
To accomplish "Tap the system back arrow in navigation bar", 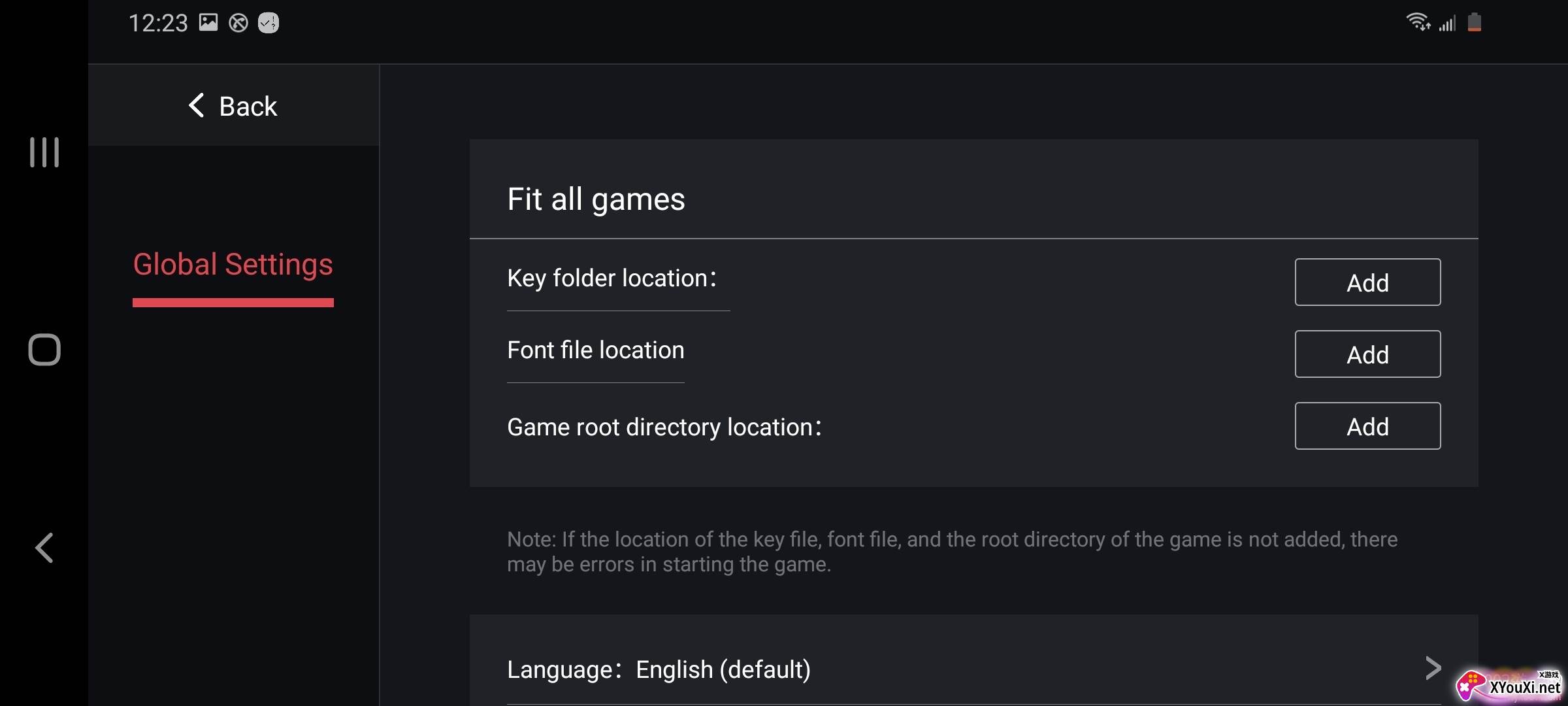I will pos(44,548).
